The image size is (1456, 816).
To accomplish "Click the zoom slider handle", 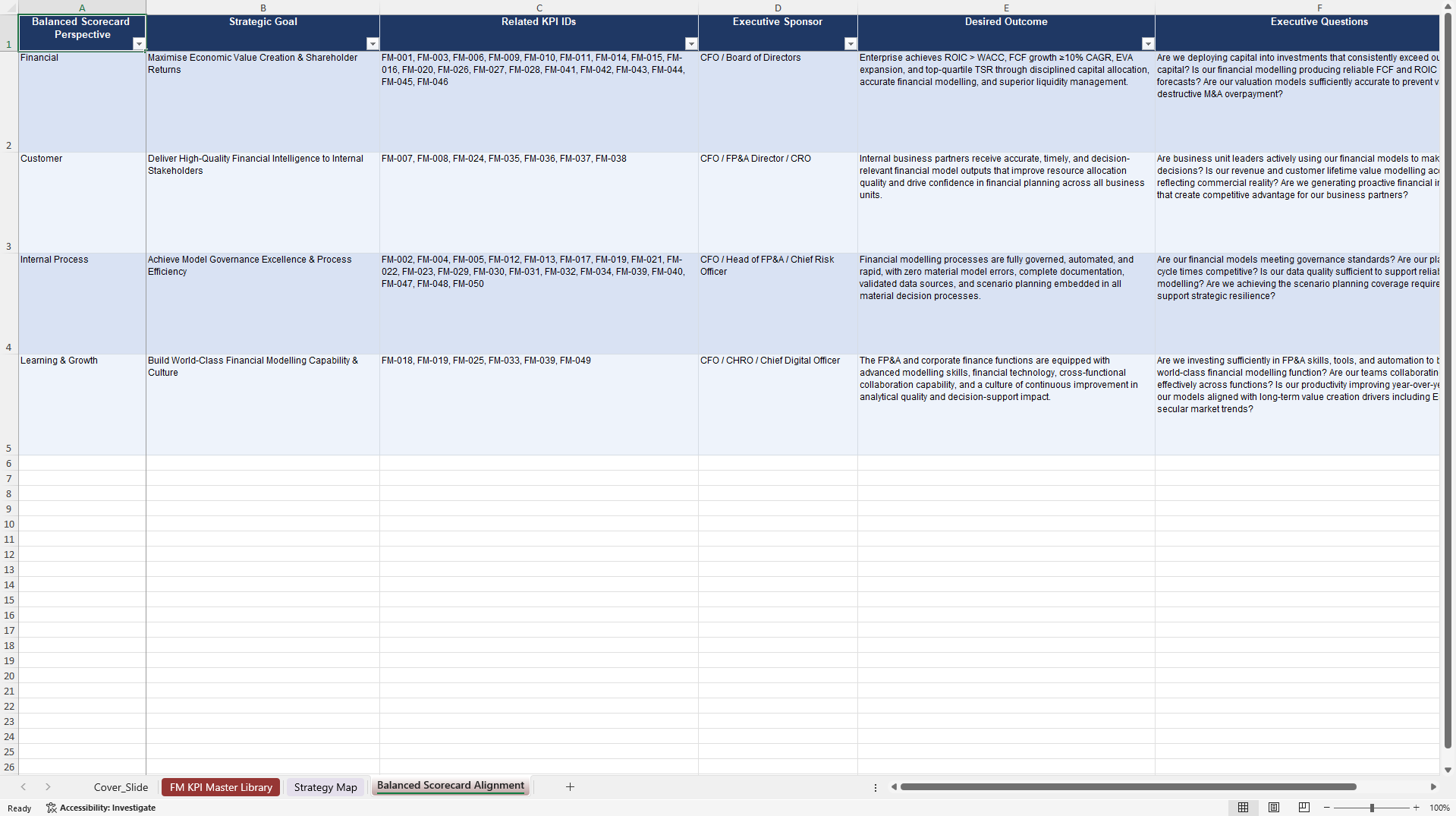I will point(1372,808).
